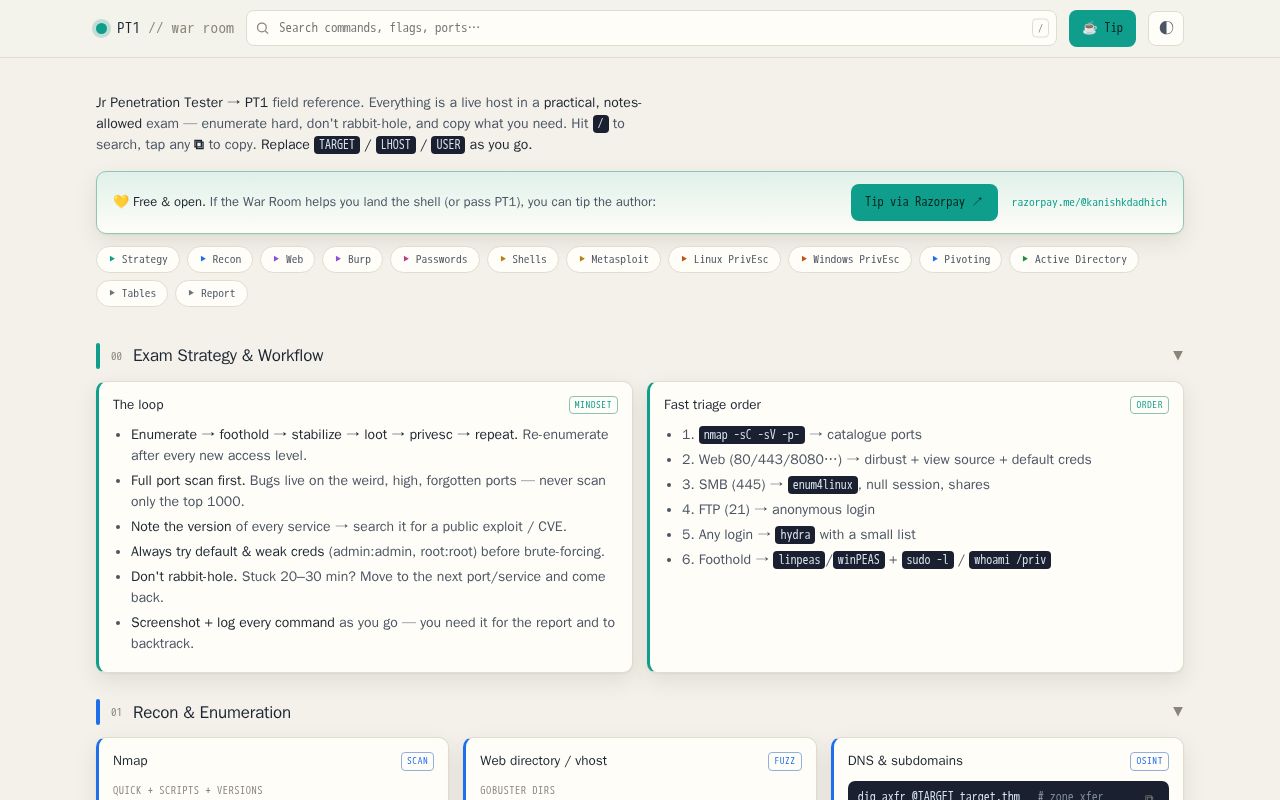This screenshot has width=1280, height=800.
Task: Click the winPEAS code chip
Action: tap(859, 560)
